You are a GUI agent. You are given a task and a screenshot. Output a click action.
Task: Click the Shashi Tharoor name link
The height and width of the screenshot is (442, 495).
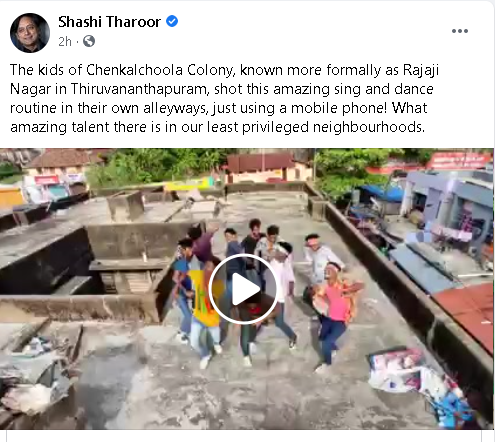tap(109, 22)
